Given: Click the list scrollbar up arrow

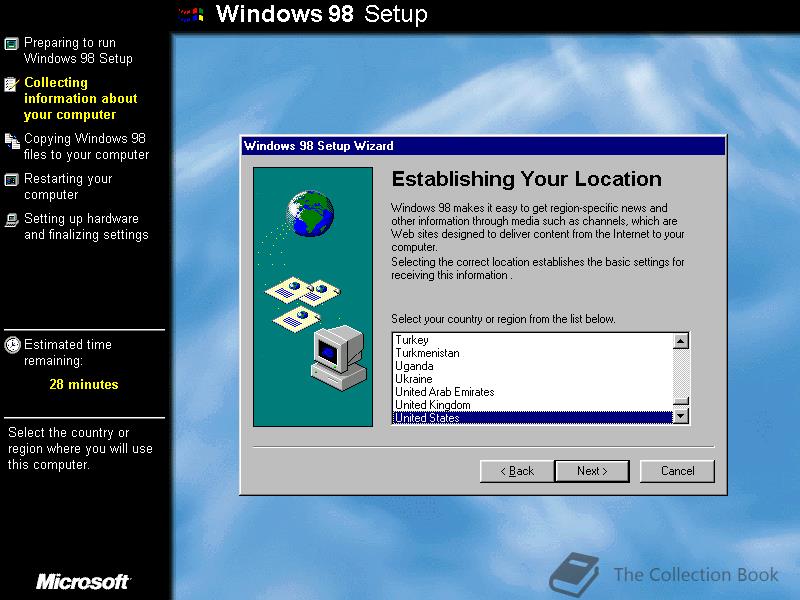Looking at the screenshot, I should click(681, 341).
